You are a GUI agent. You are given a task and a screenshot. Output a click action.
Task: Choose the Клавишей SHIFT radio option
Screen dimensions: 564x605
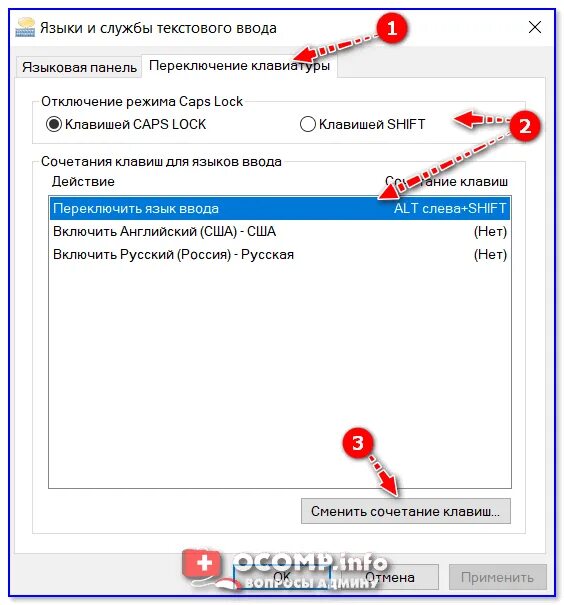(x=363, y=124)
